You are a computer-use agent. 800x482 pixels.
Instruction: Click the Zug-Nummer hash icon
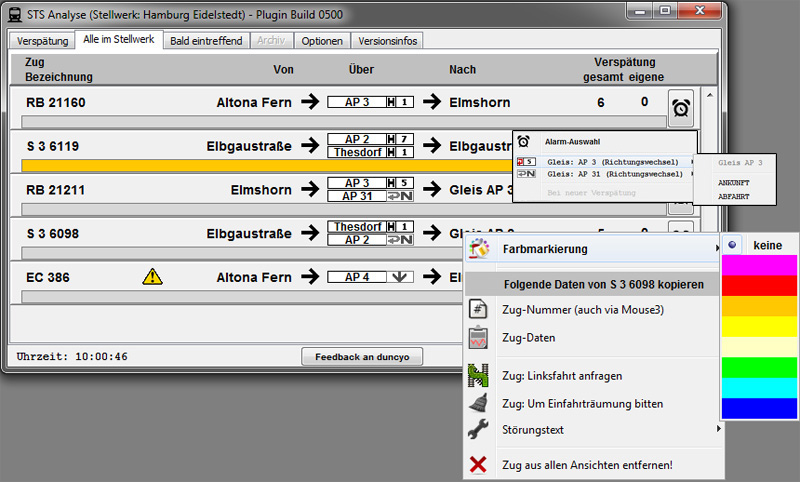coord(479,310)
